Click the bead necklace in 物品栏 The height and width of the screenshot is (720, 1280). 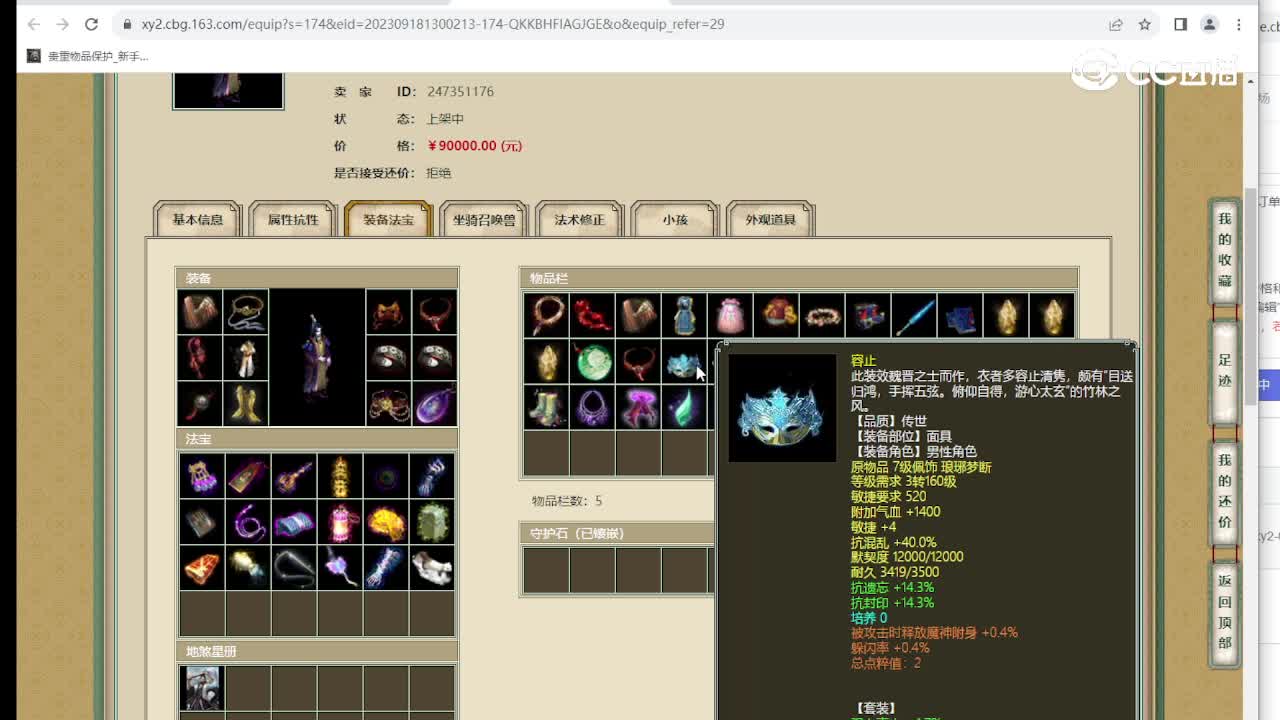[x=547, y=315]
